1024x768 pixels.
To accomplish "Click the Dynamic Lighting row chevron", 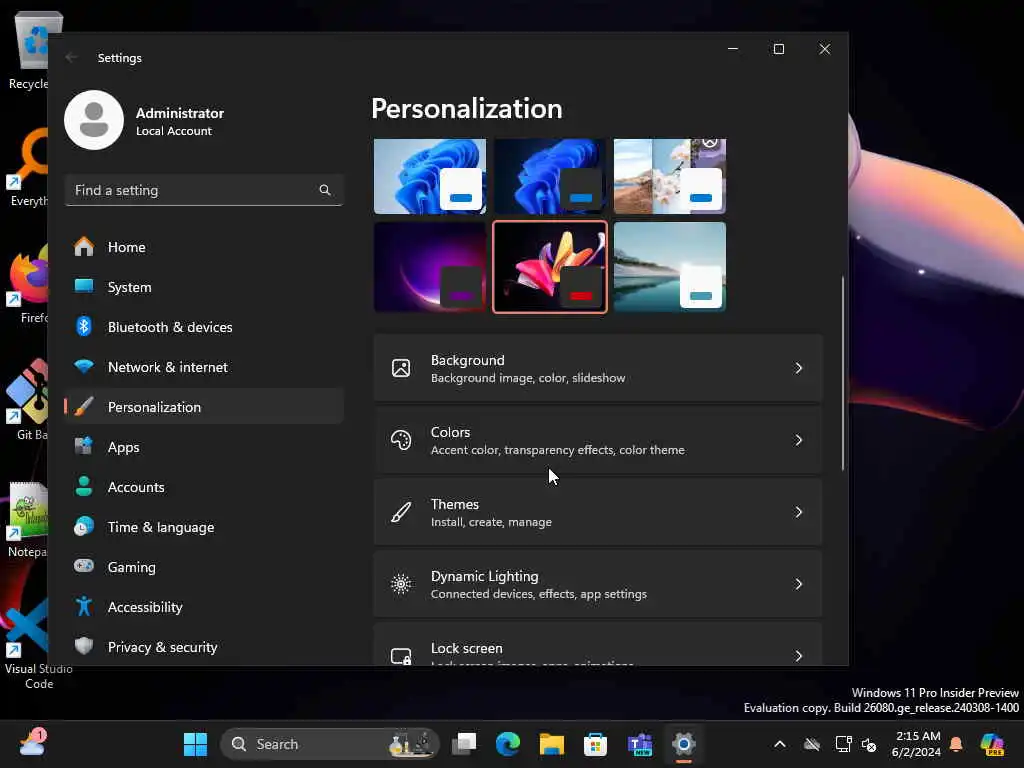I will tap(798, 584).
